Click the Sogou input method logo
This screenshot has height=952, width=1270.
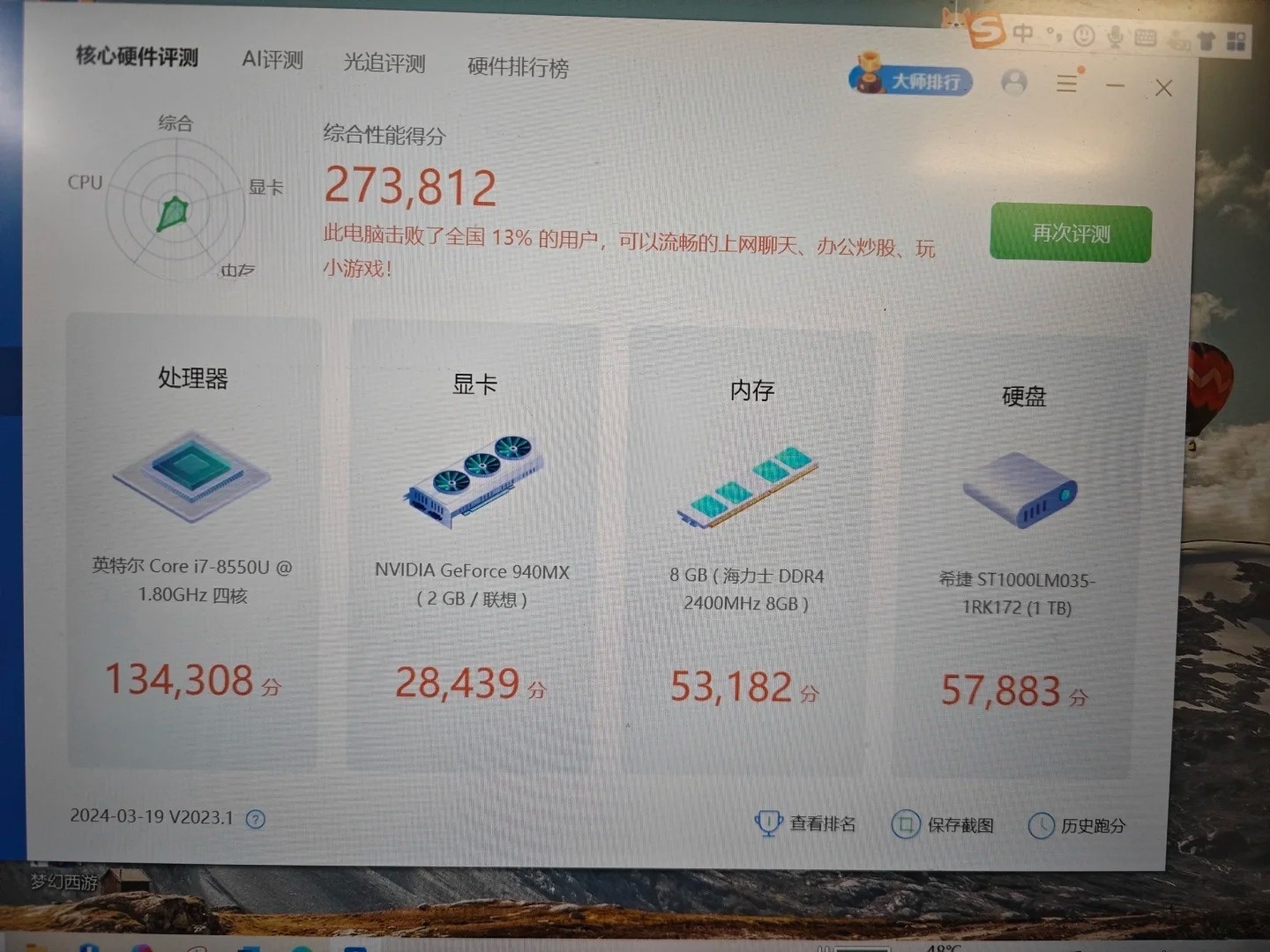(x=986, y=32)
